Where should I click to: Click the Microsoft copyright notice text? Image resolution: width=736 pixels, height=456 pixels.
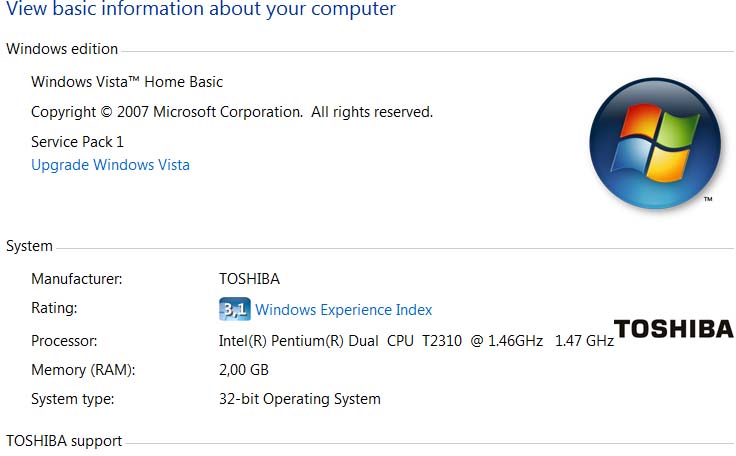pyautogui.click(x=232, y=112)
